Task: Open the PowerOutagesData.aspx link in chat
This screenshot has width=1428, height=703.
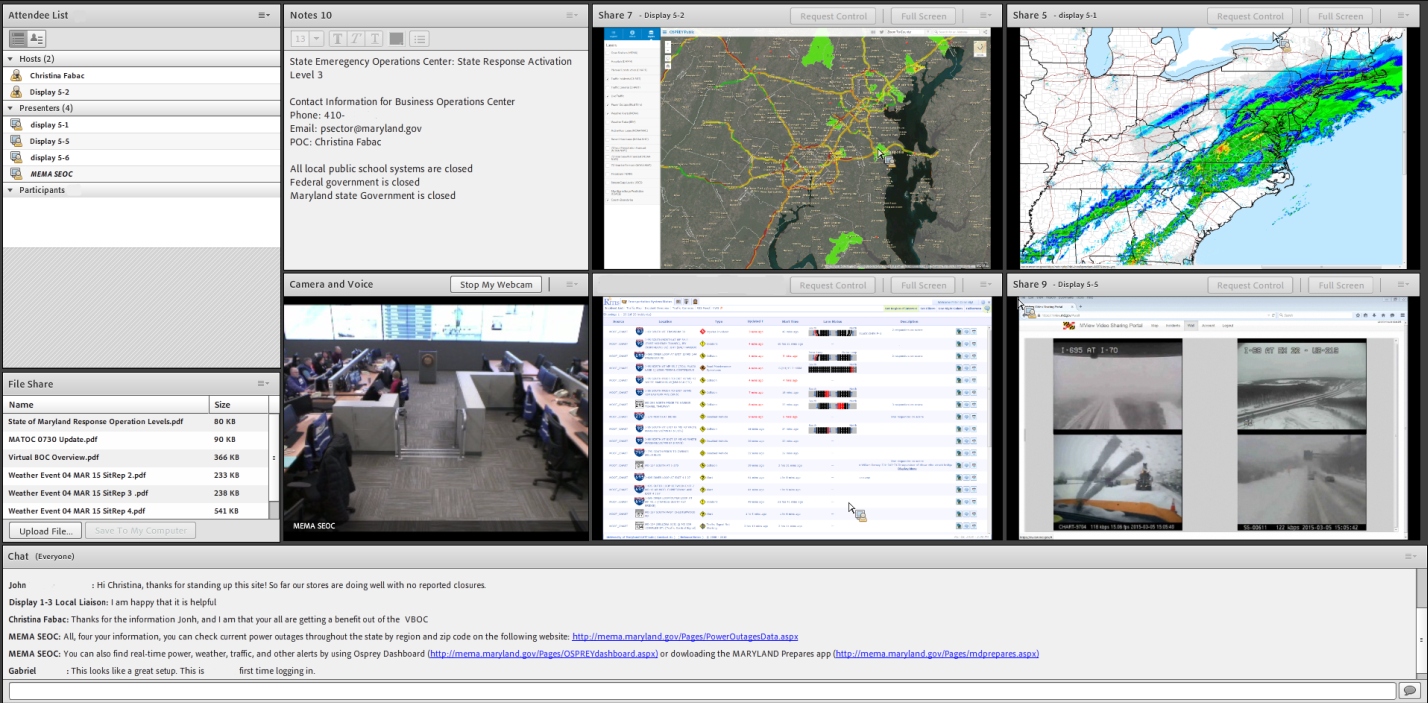Action: coord(684,636)
